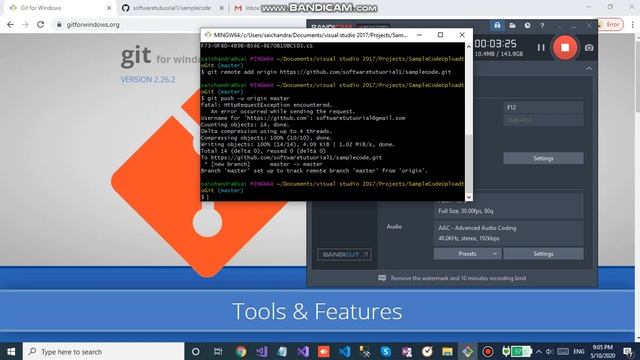
Task: Collapse the Bandicam panel with chevron
Action: [x=589, y=69]
